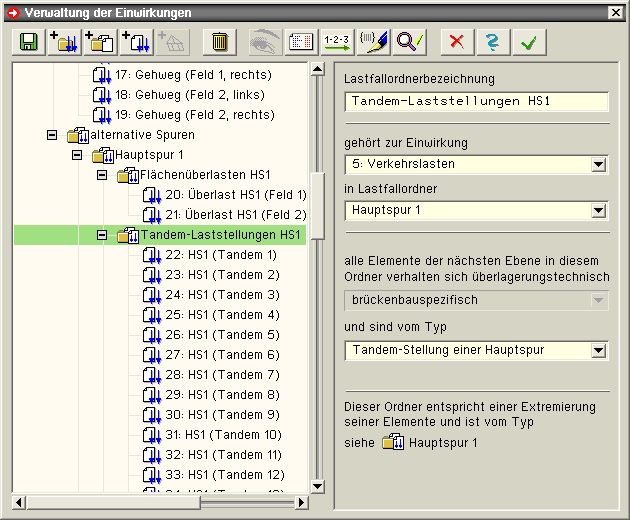Click the 1-2-3 renumbering toolbar icon
Viewport: 630px width, 520px height.
click(336, 42)
